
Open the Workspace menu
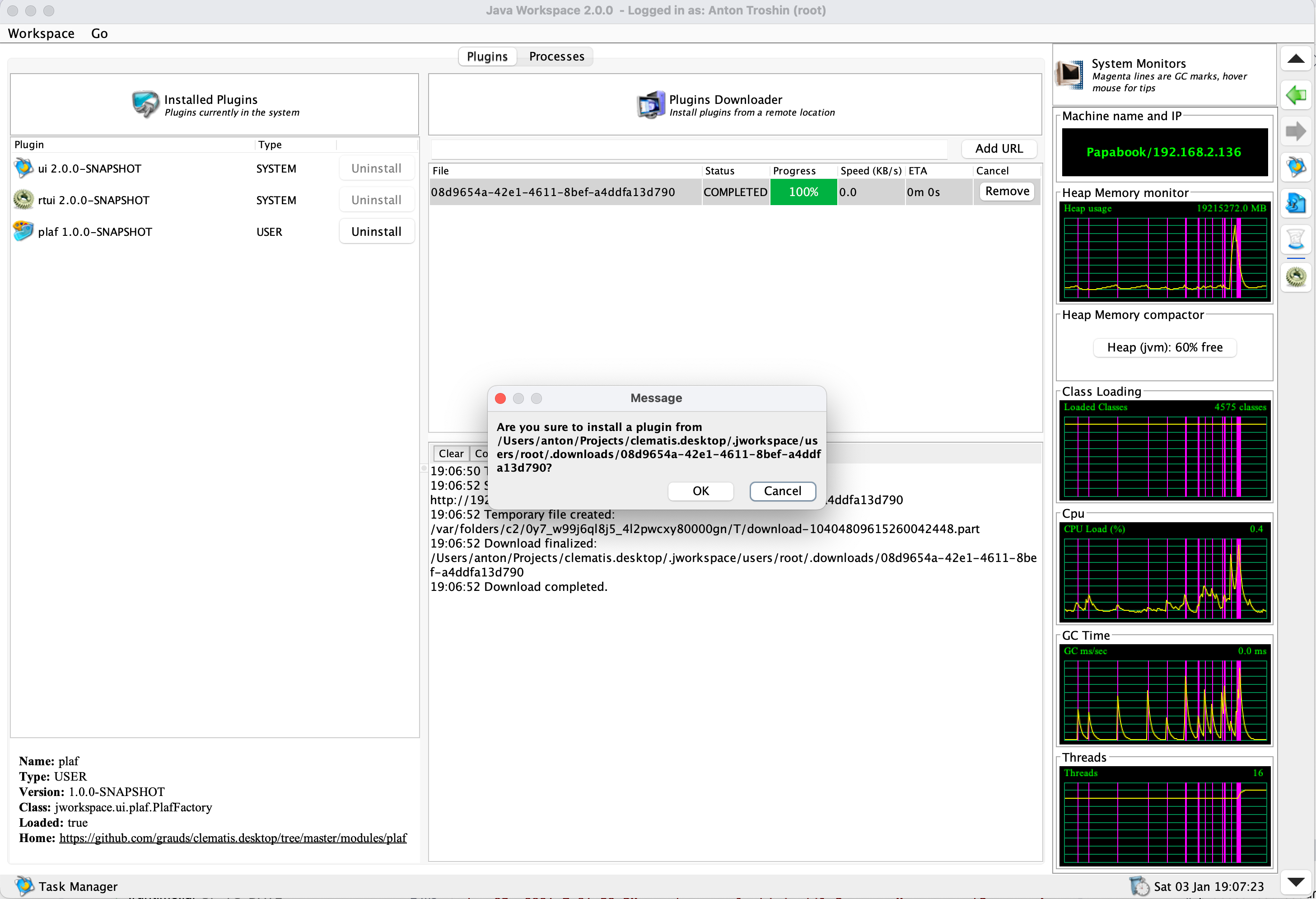pos(41,33)
